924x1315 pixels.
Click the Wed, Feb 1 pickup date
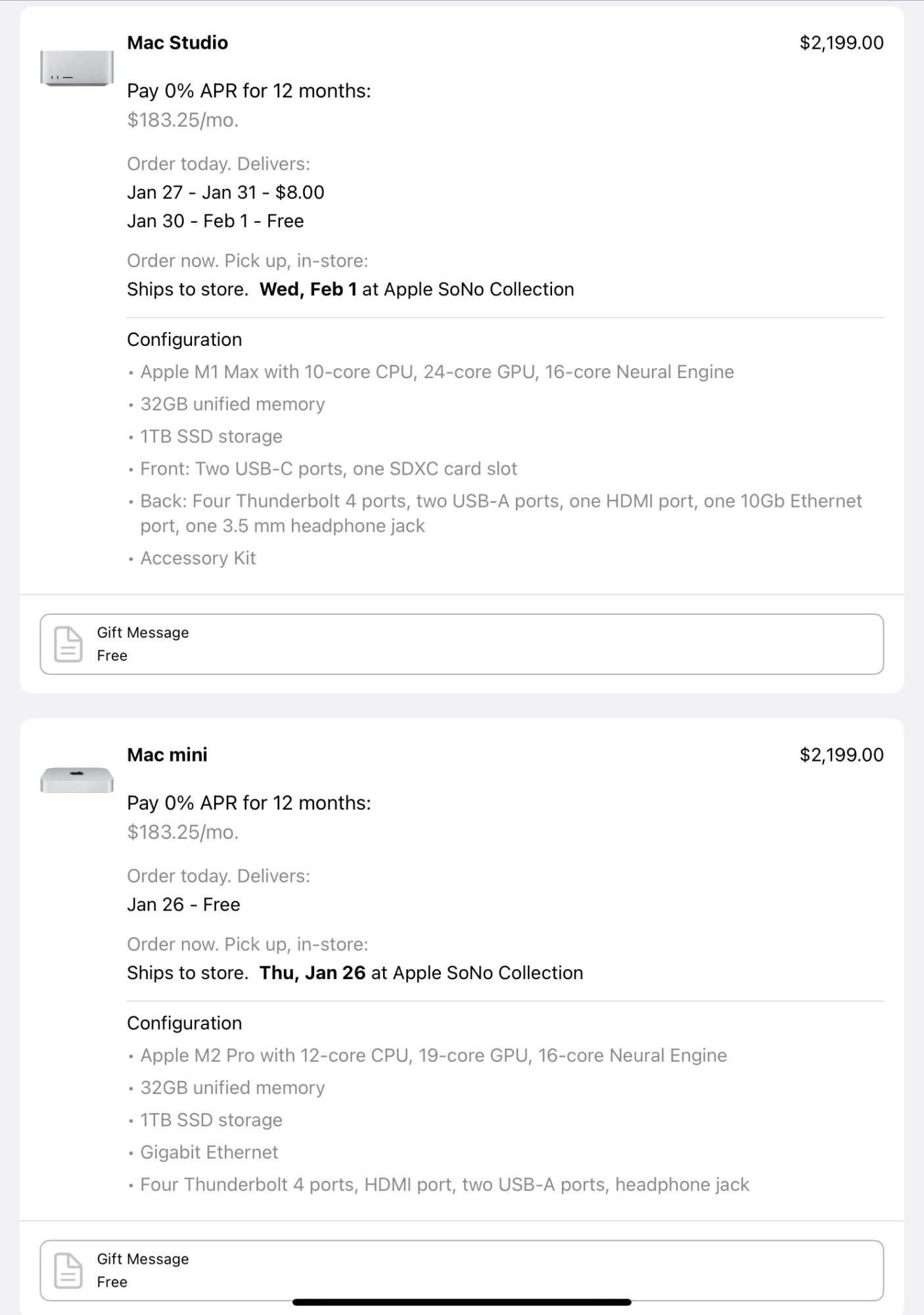(x=308, y=289)
